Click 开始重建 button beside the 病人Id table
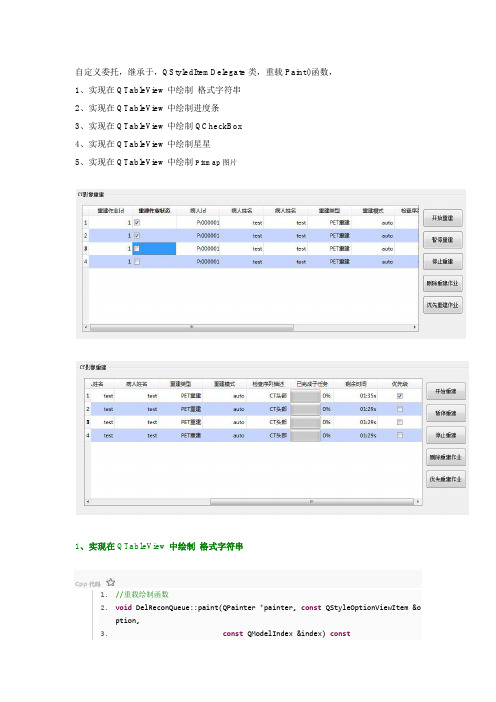This screenshot has height=702, width=496. 443,218
